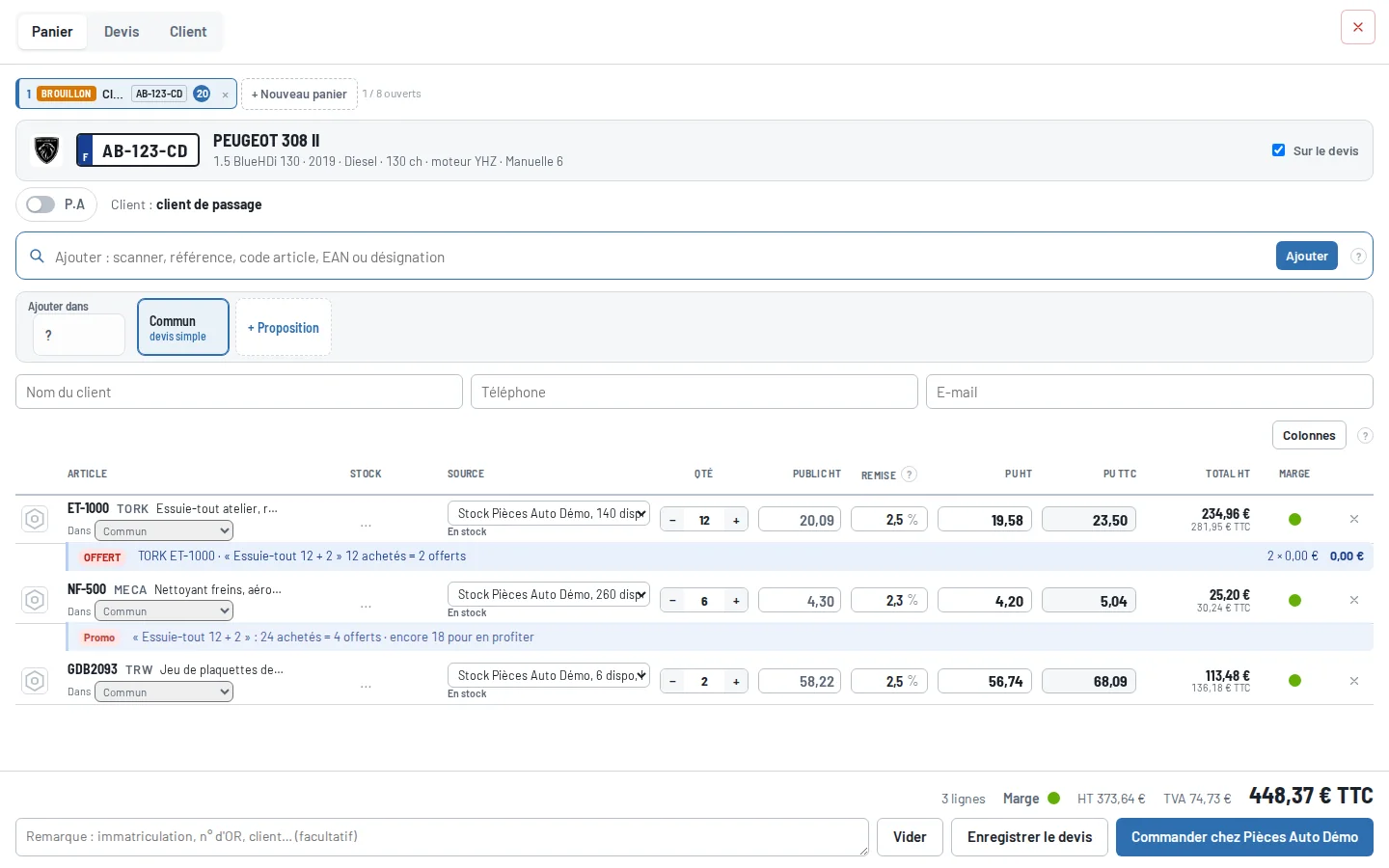1389x868 pixels.
Task: Click the Ajouter button
Action: pyautogui.click(x=1307, y=256)
